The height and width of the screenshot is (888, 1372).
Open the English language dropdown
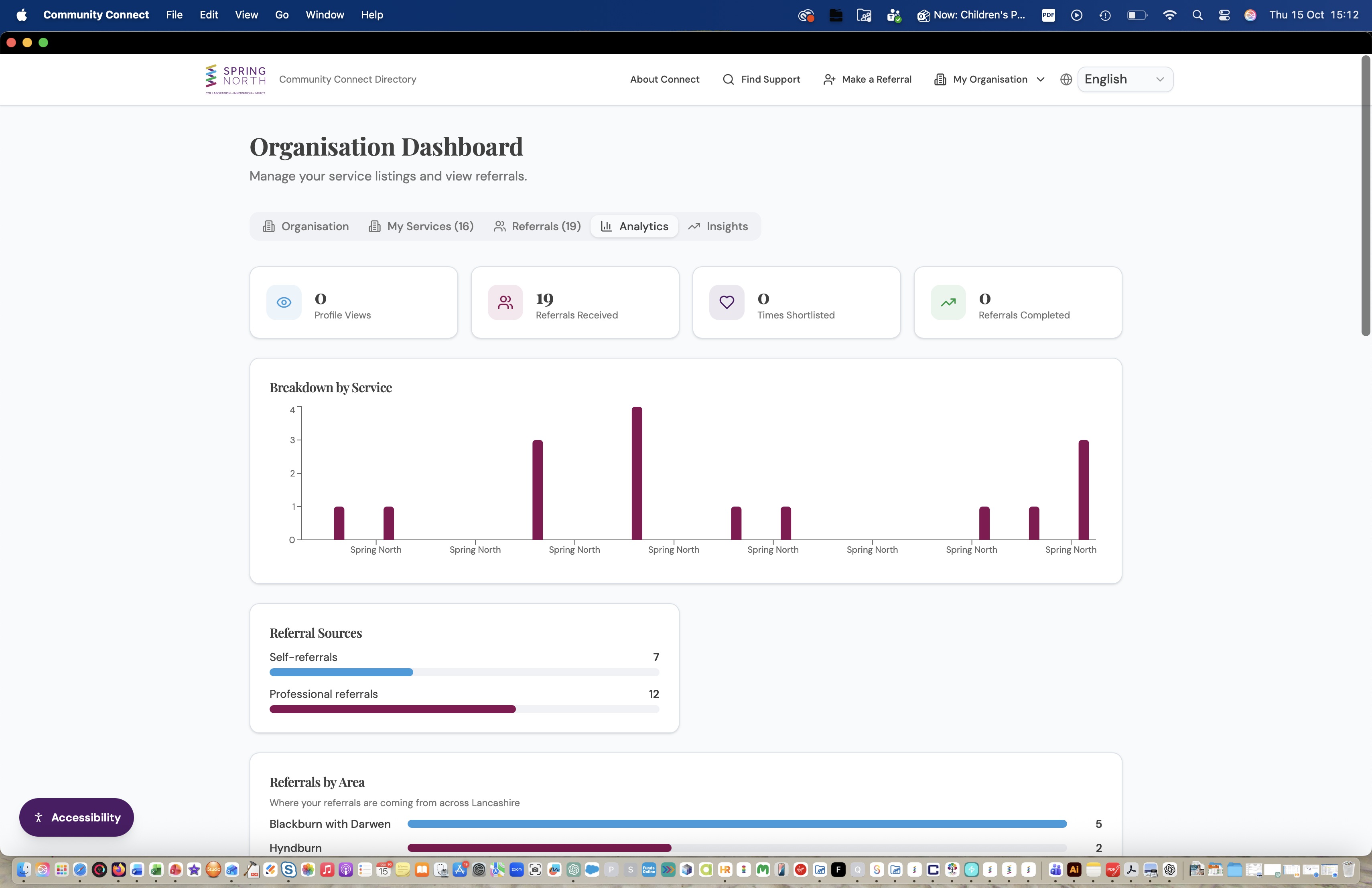pos(1125,79)
